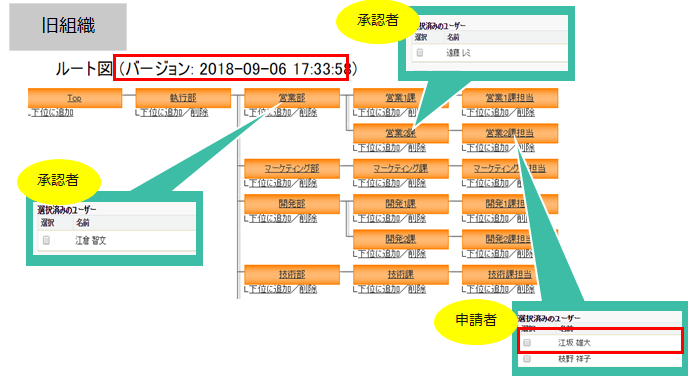This screenshot has width=697, height=390.
Task: Select the checkbox for 江坂 雄大
Action: point(527,343)
